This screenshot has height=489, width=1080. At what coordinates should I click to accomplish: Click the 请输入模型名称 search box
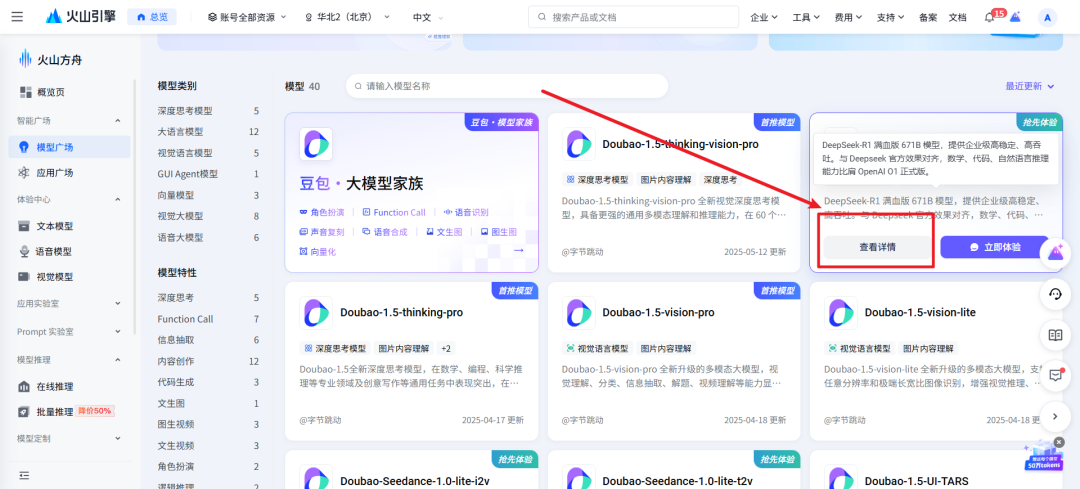point(507,86)
